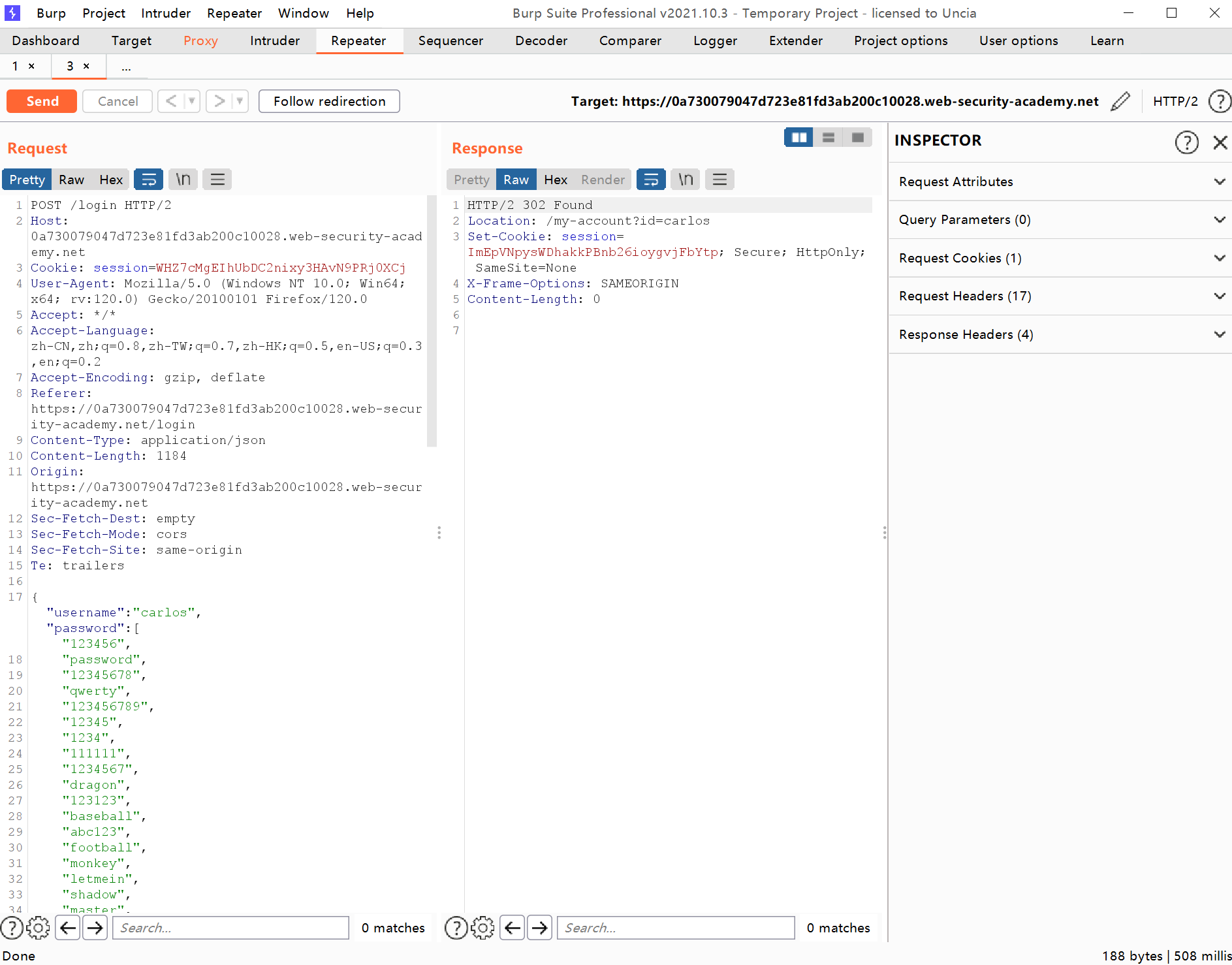This screenshot has width=1232, height=965.
Task: Go to next match in request search
Action: pyautogui.click(x=95, y=928)
